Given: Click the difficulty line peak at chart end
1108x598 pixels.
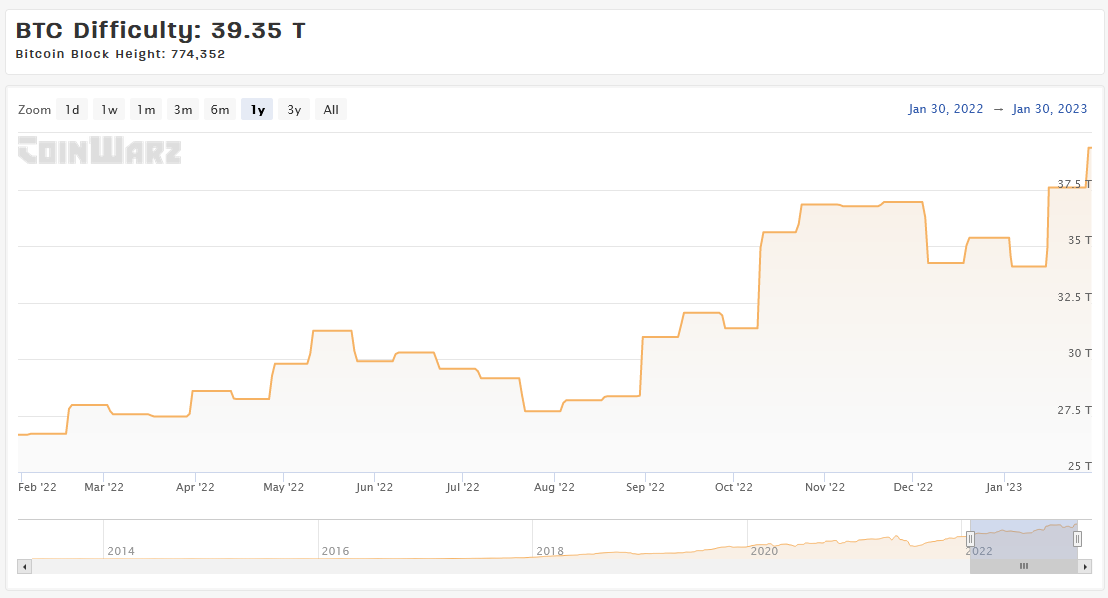Looking at the screenshot, I should click(1090, 148).
